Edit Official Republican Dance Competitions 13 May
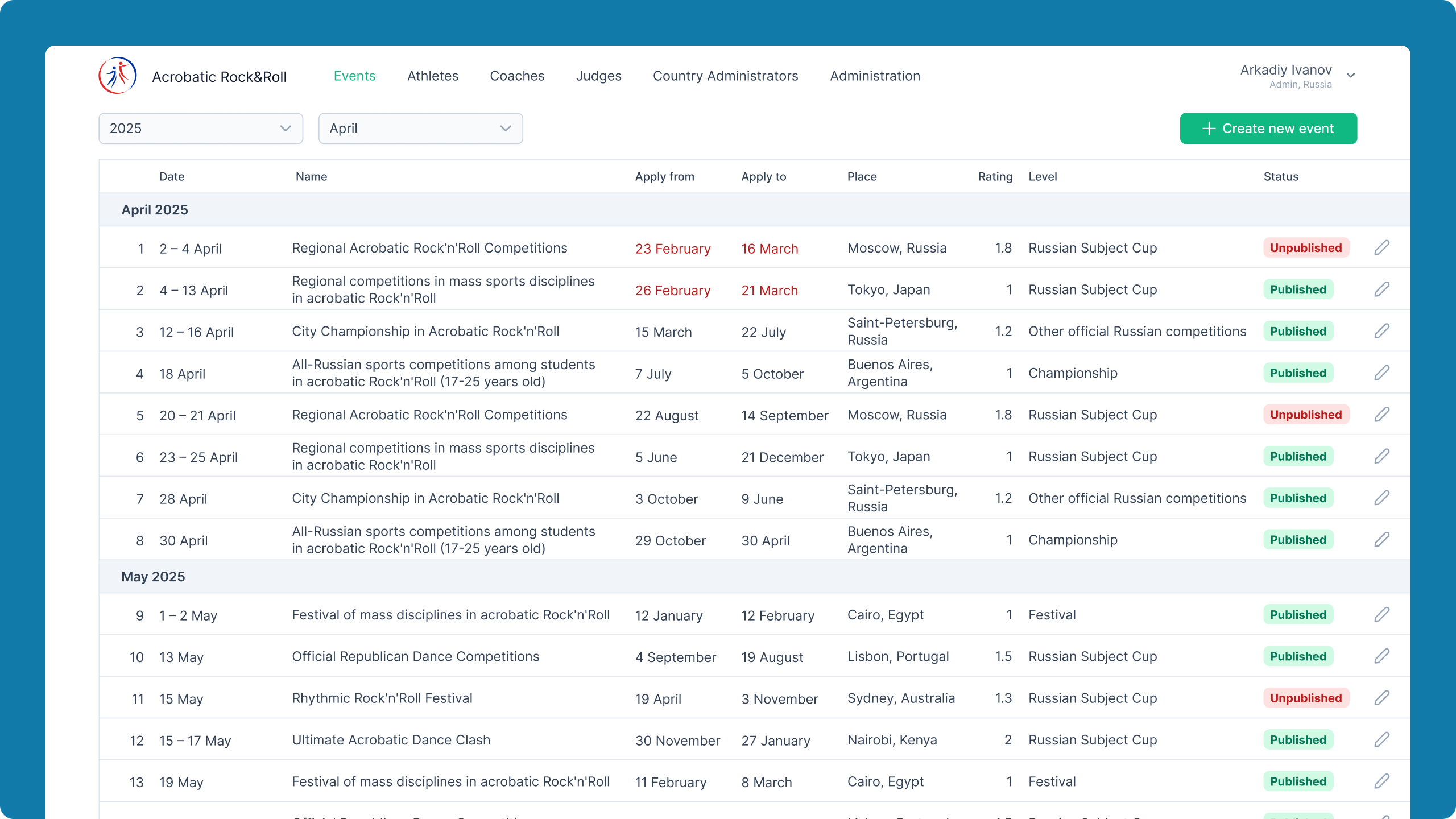 click(x=1382, y=656)
